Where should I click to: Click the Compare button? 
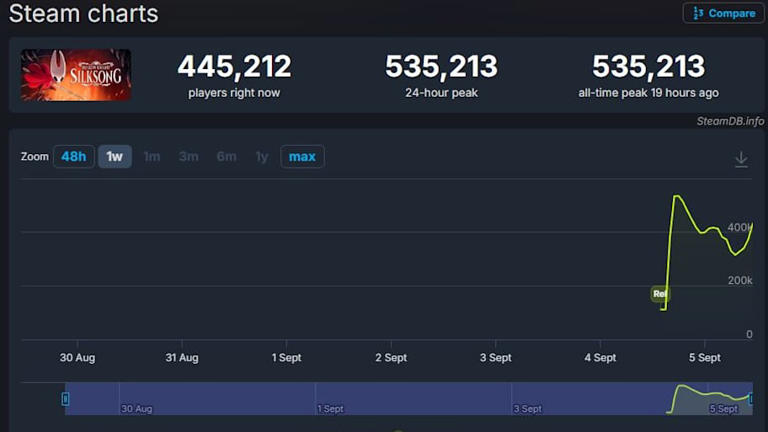click(723, 13)
